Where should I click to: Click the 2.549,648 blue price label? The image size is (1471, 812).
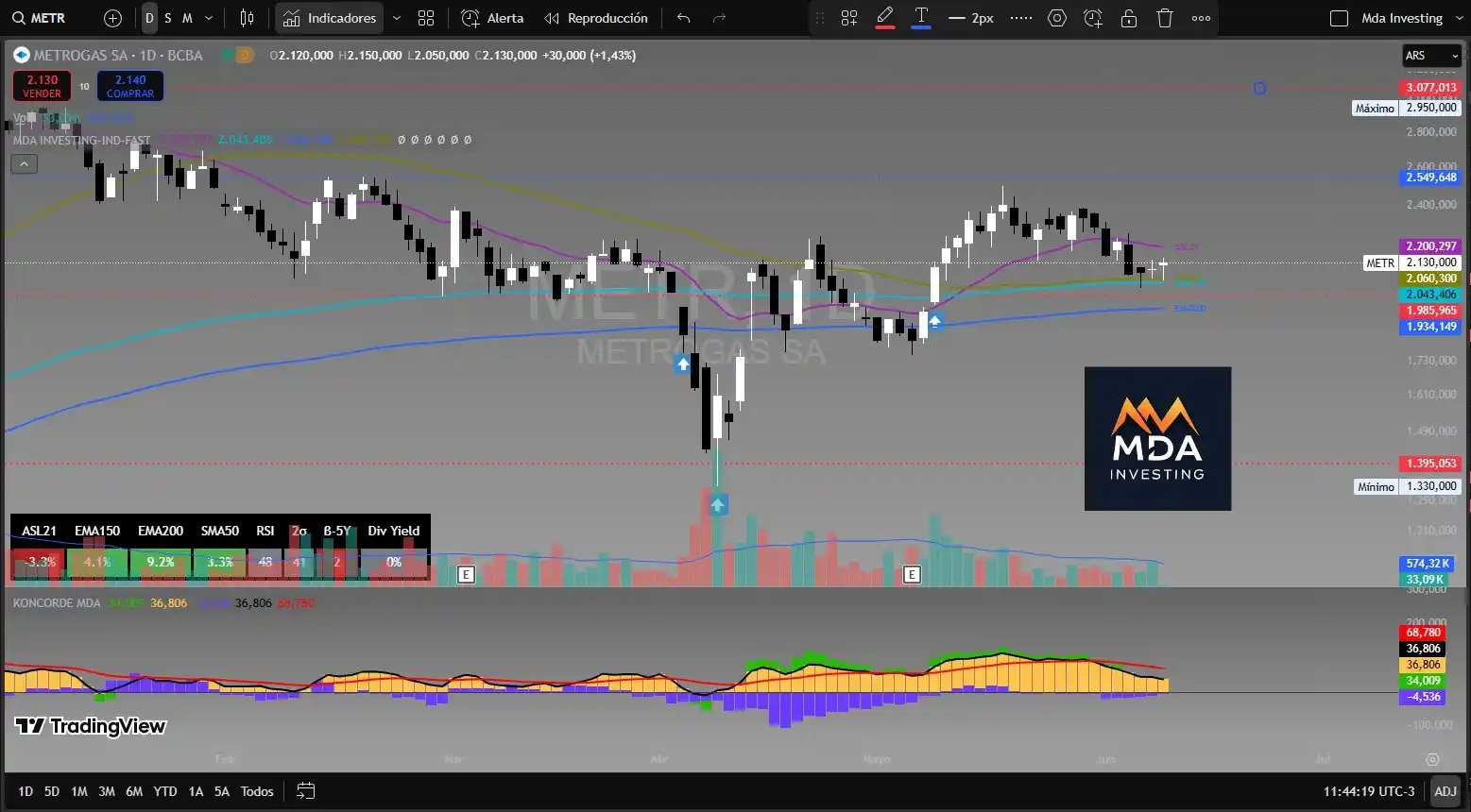1431,178
